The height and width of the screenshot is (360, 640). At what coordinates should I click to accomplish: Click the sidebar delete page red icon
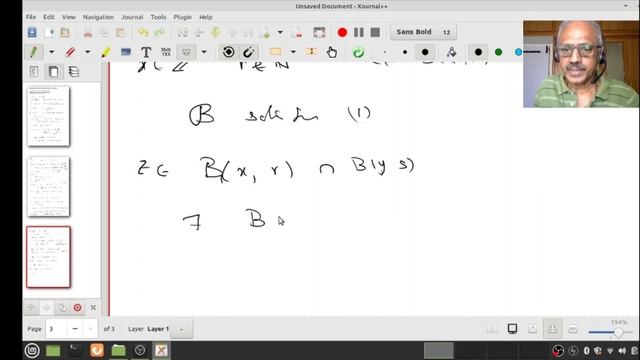click(x=77, y=308)
